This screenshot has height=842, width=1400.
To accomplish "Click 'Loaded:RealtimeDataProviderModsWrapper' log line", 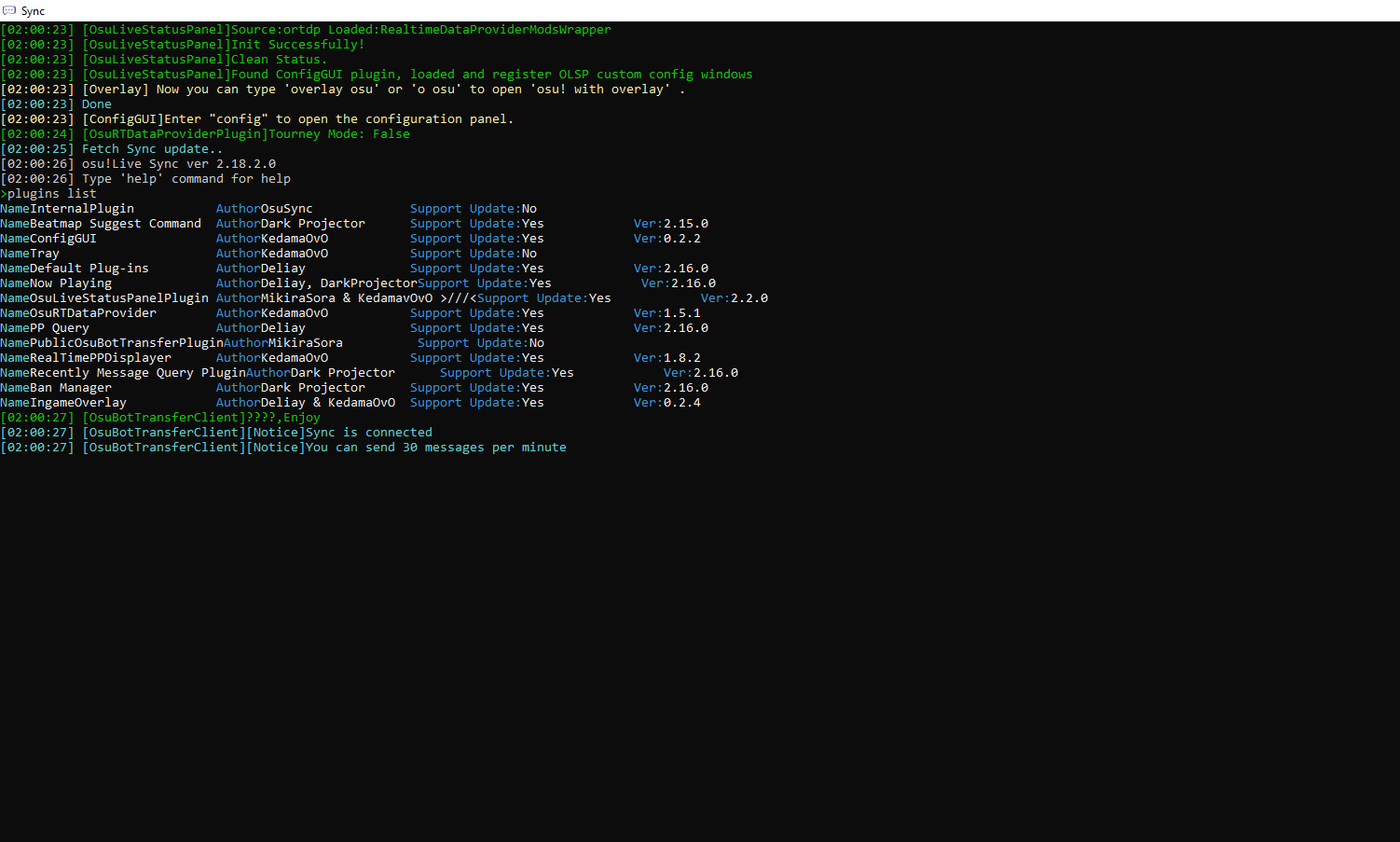I will coord(306,30).
